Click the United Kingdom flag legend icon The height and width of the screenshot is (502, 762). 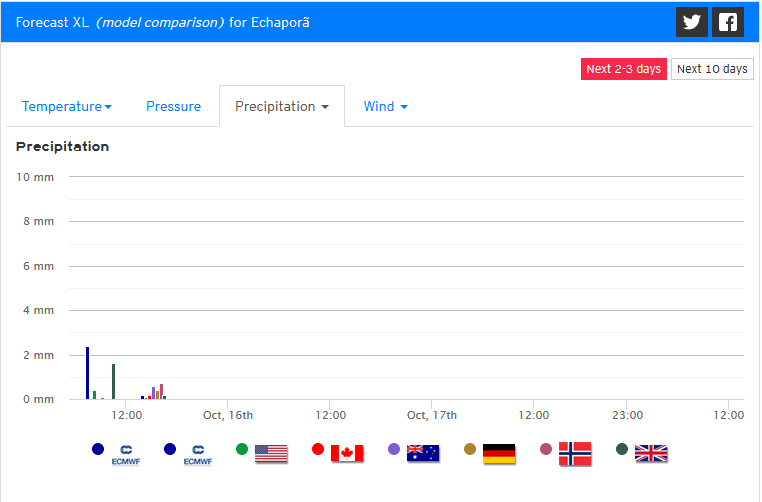click(x=651, y=453)
